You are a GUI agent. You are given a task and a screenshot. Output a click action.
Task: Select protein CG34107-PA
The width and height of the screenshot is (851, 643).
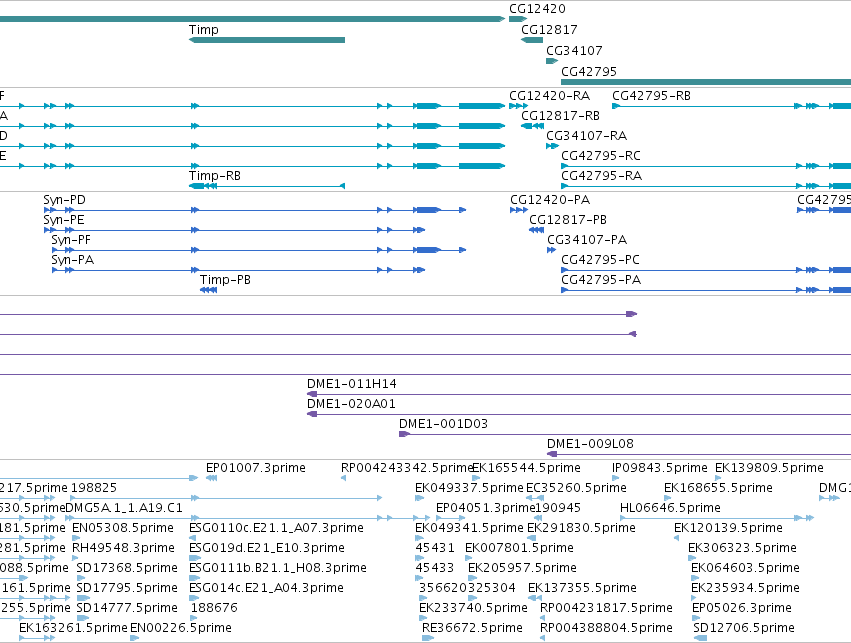point(551,250)
